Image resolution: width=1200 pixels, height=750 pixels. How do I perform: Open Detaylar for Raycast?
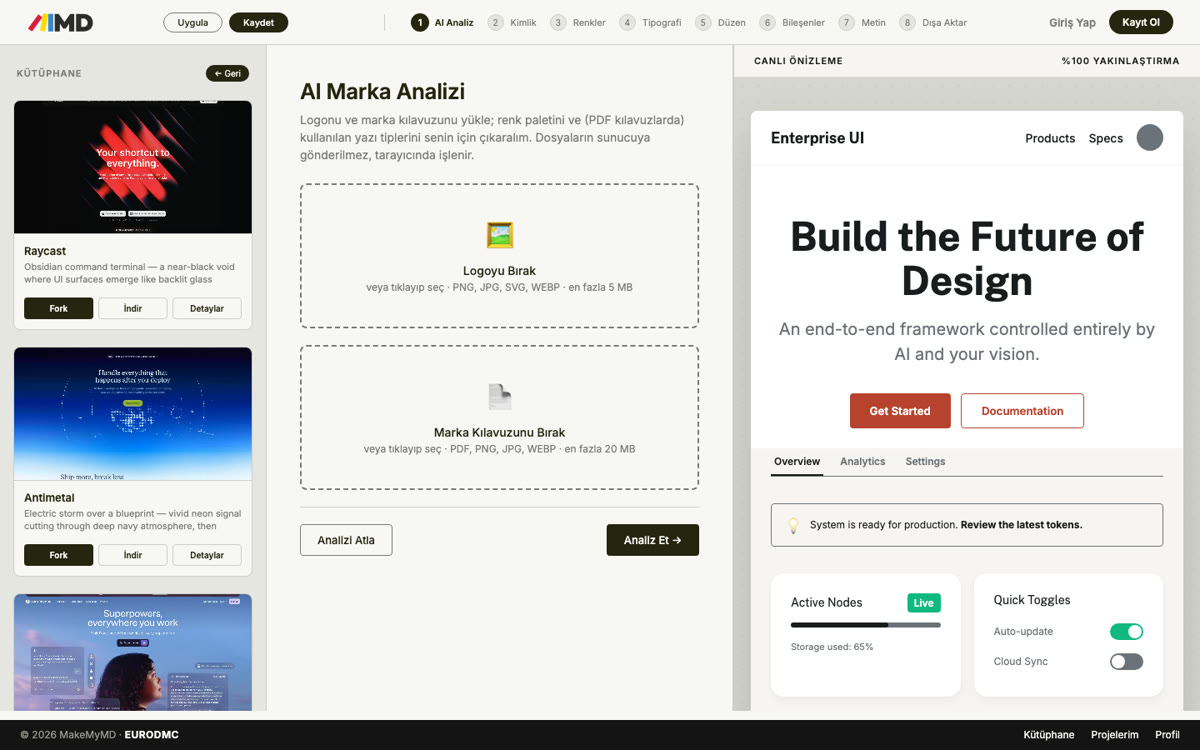(207, 308)
